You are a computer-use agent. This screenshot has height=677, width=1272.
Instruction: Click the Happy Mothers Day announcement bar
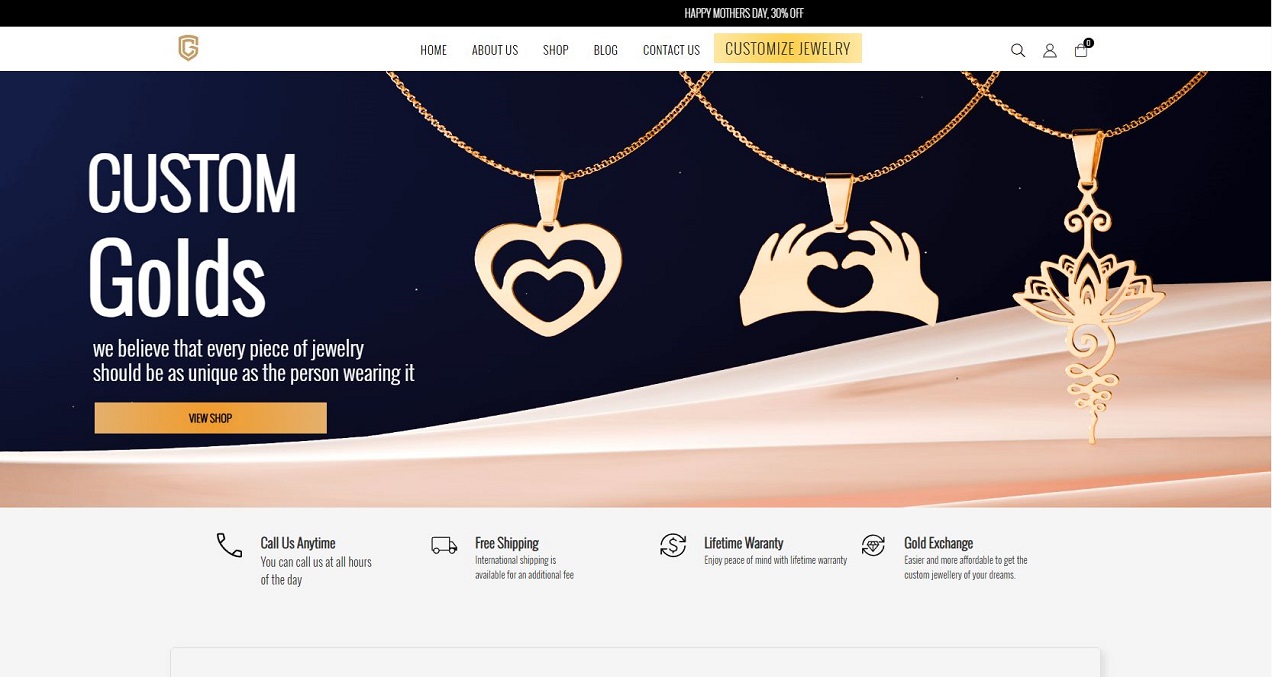pos(744,13)
